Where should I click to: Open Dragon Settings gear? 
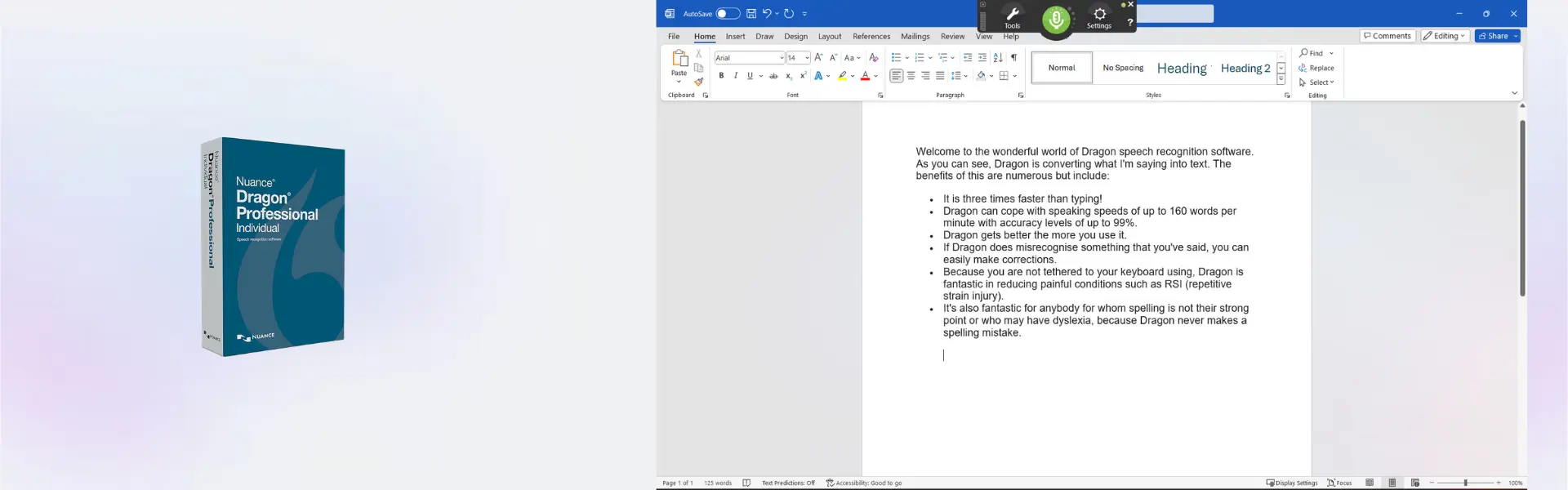[x=1099, y=17]
